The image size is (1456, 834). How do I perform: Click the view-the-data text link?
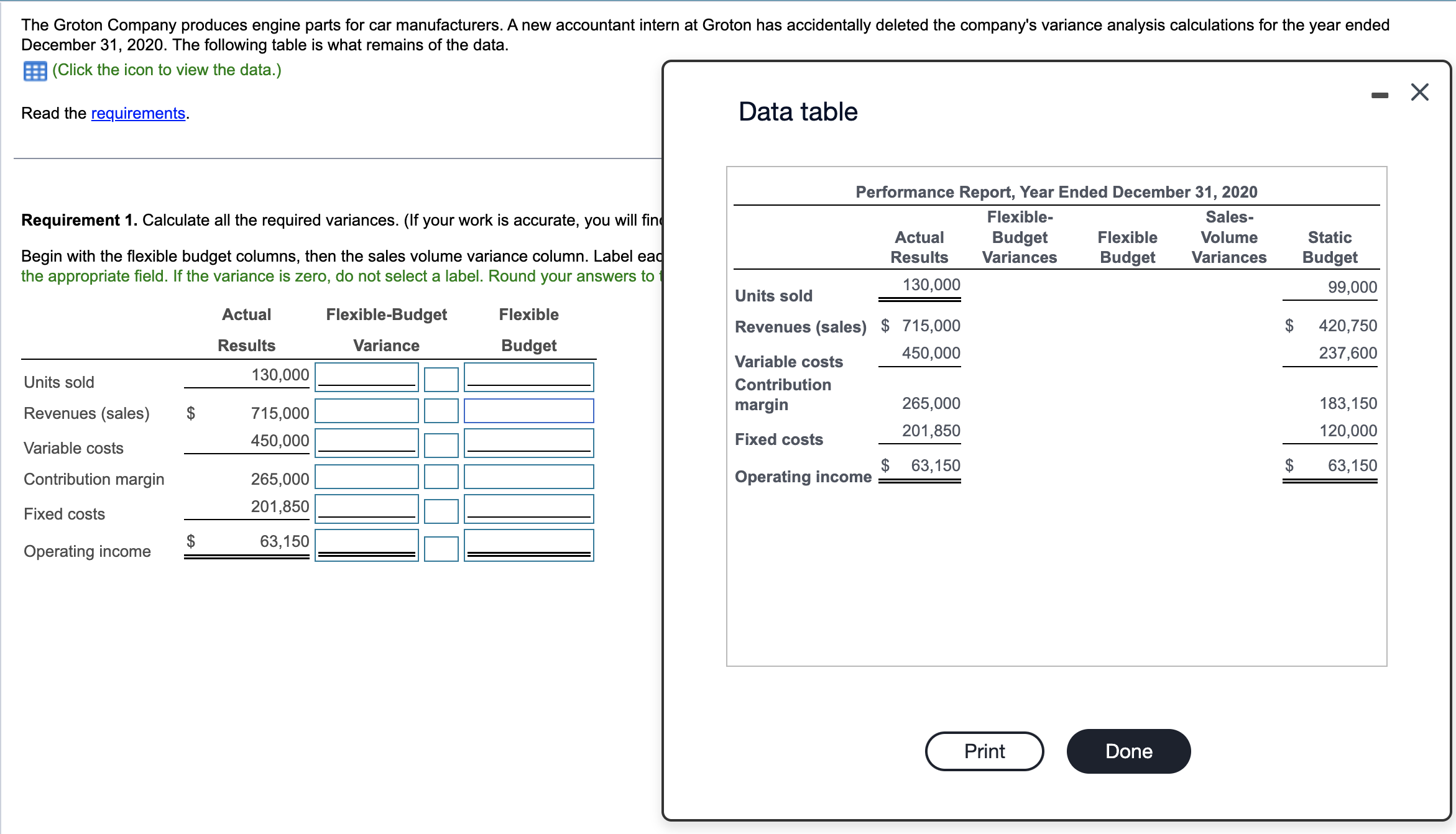click(167, 70)
